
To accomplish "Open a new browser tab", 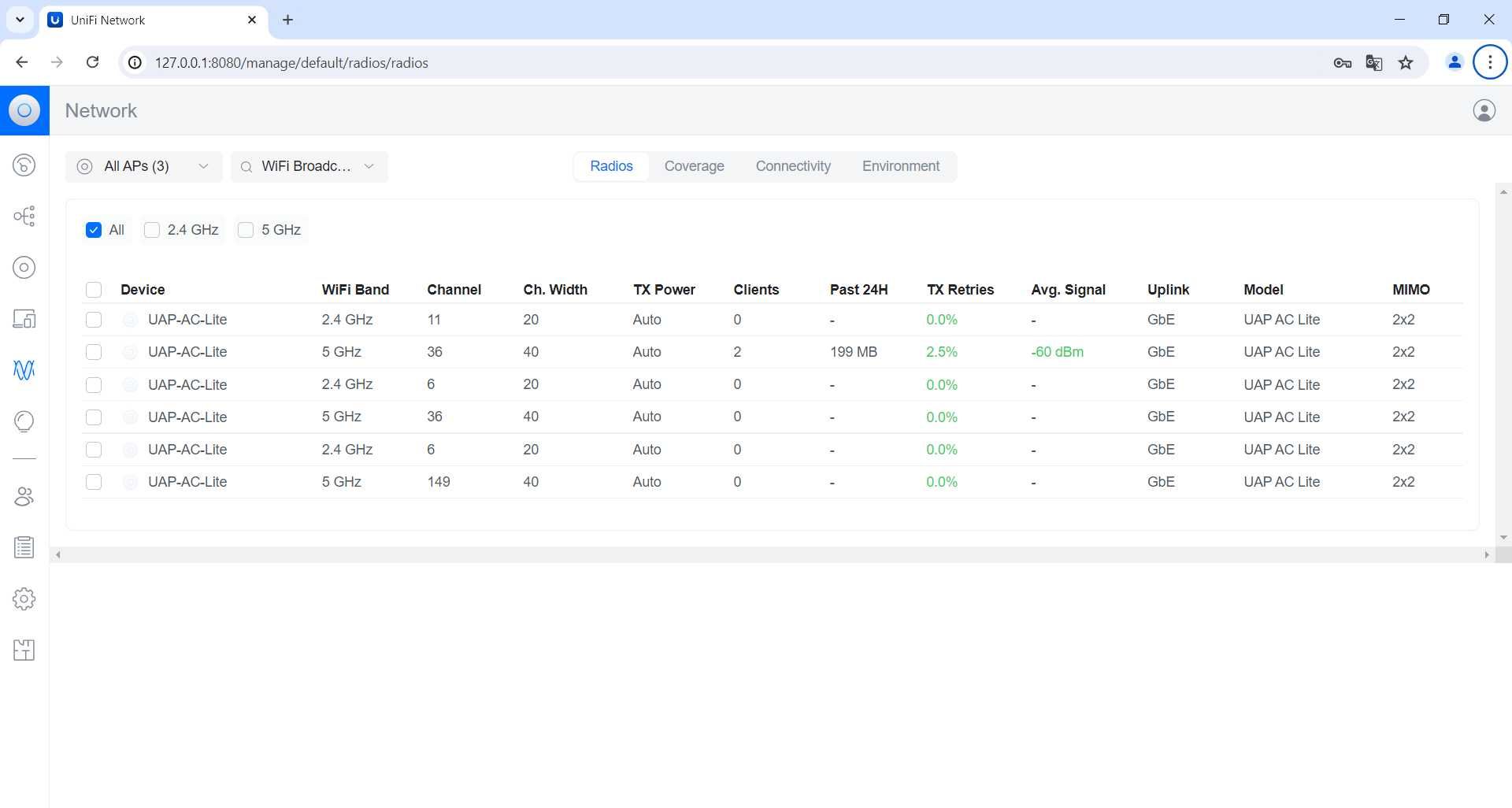I will [x=288, y=20].
